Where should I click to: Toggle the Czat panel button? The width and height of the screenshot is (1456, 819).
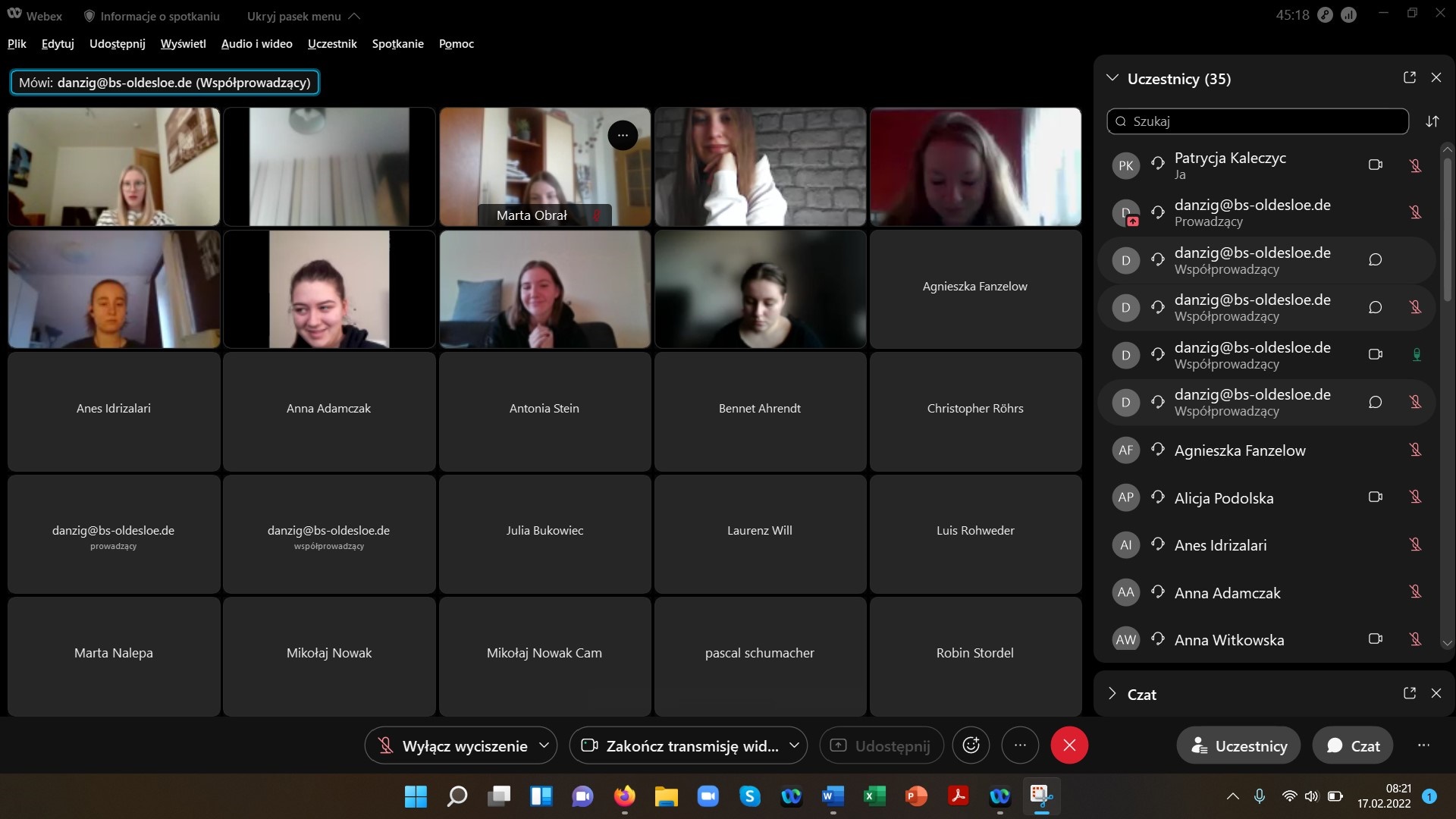pyautogui.click(x=1353, y=745)
